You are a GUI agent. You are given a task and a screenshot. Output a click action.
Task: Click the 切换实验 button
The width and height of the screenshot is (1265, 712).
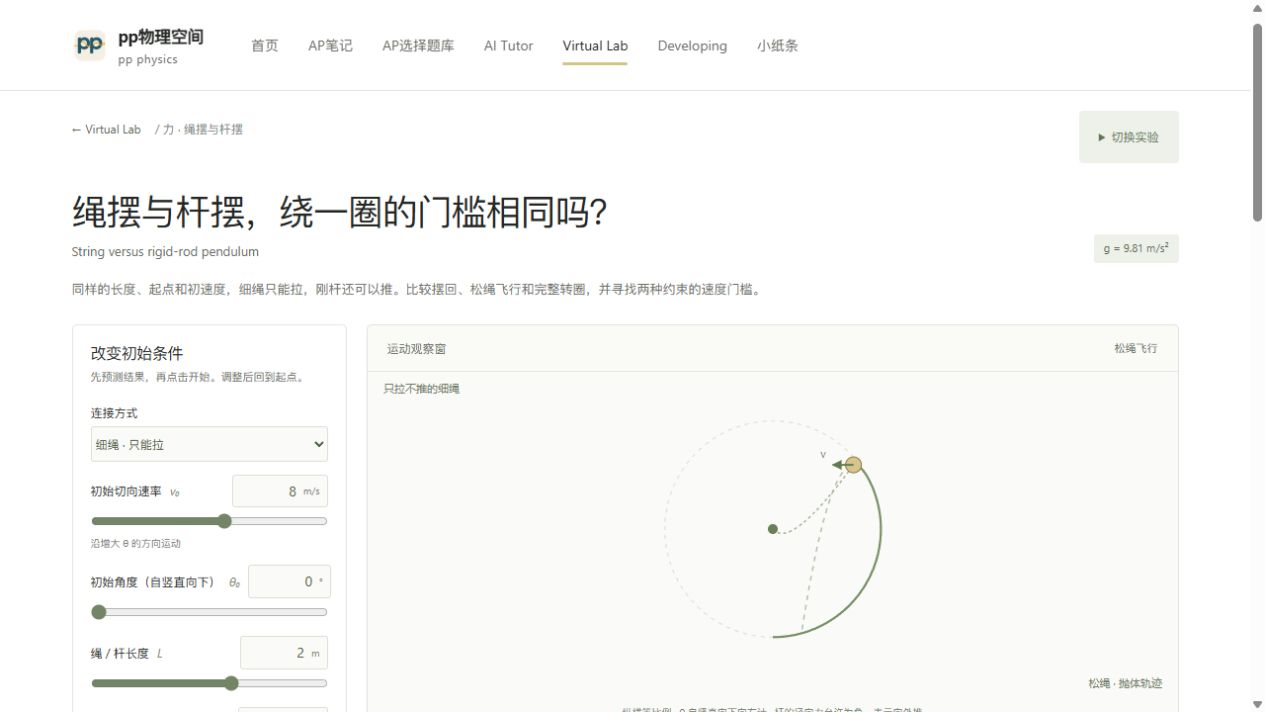[1128, 137]
